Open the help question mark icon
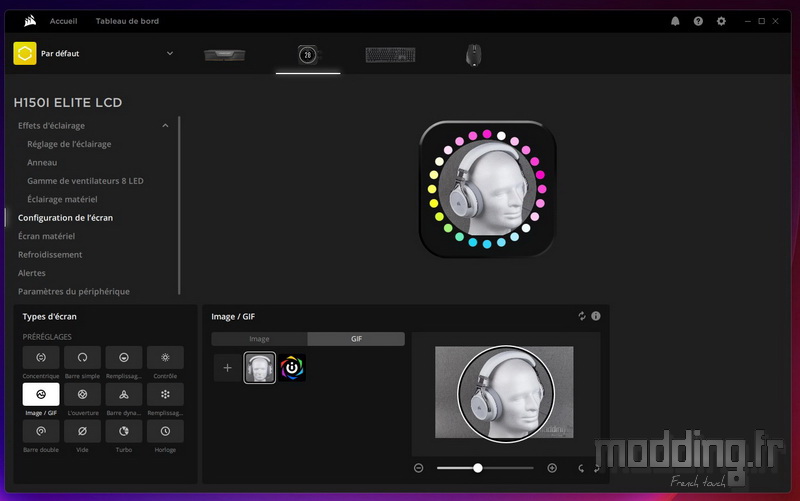 (x=698, y=21)
